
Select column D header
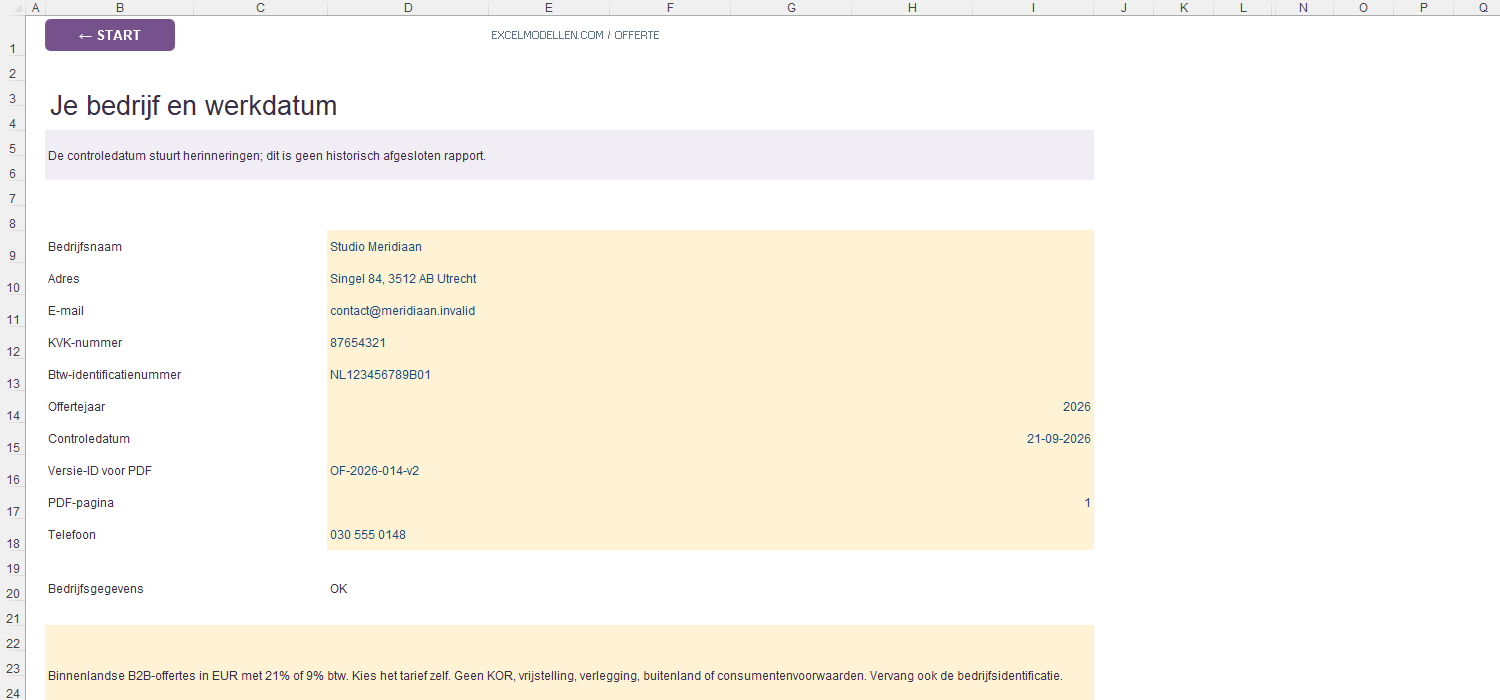tap(408, 8)
